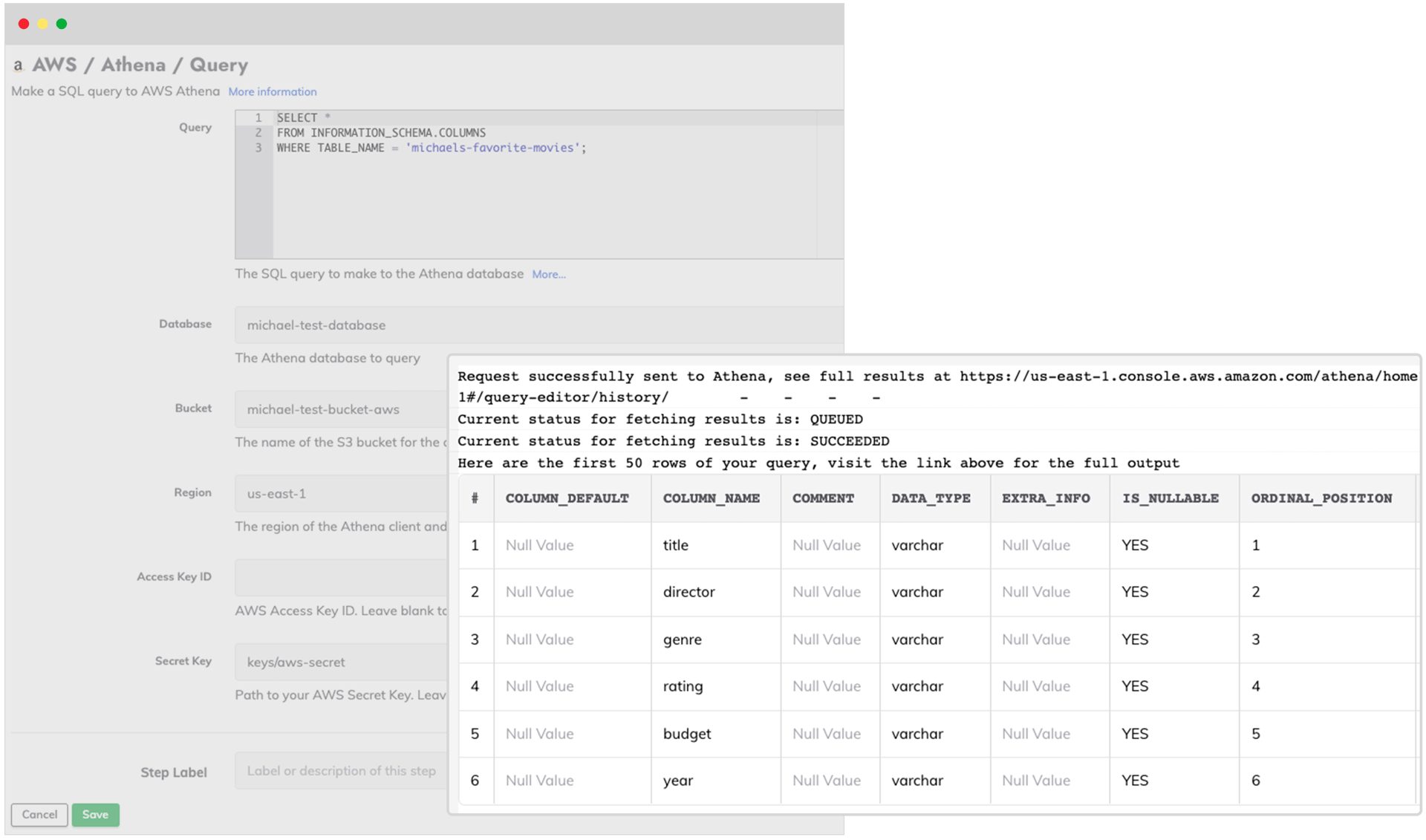Click the Bucket name input field
Viewport: 1426px width, 840px height.
tap(342, 409)
